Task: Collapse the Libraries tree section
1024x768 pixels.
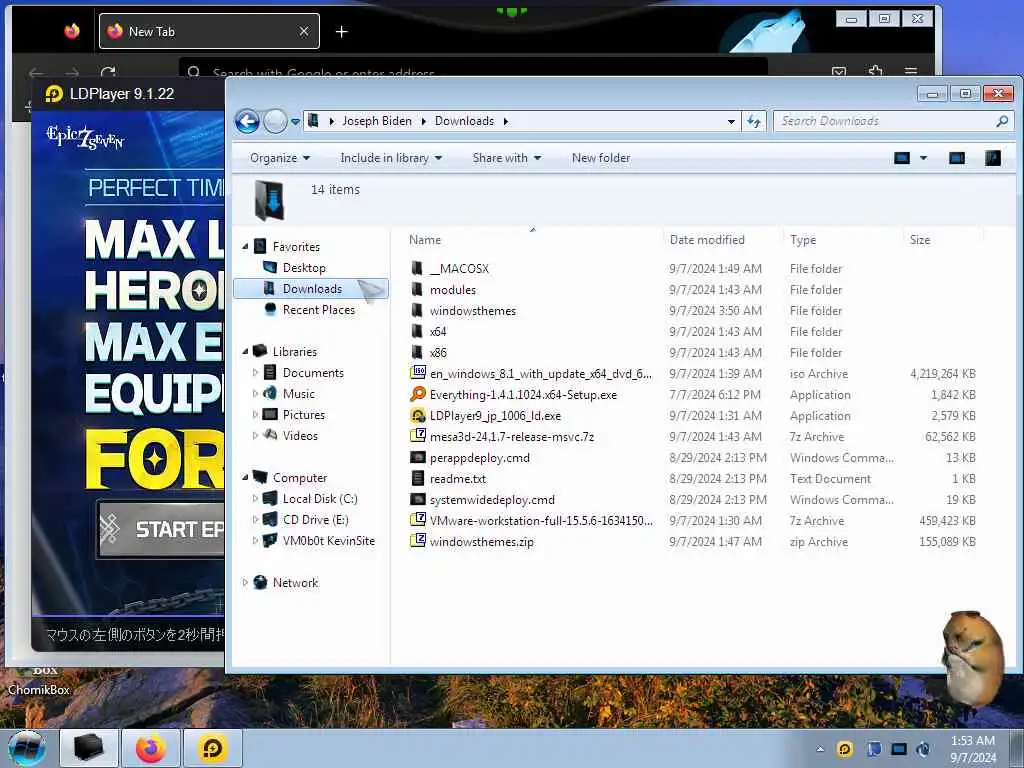Action: (246, 351)
